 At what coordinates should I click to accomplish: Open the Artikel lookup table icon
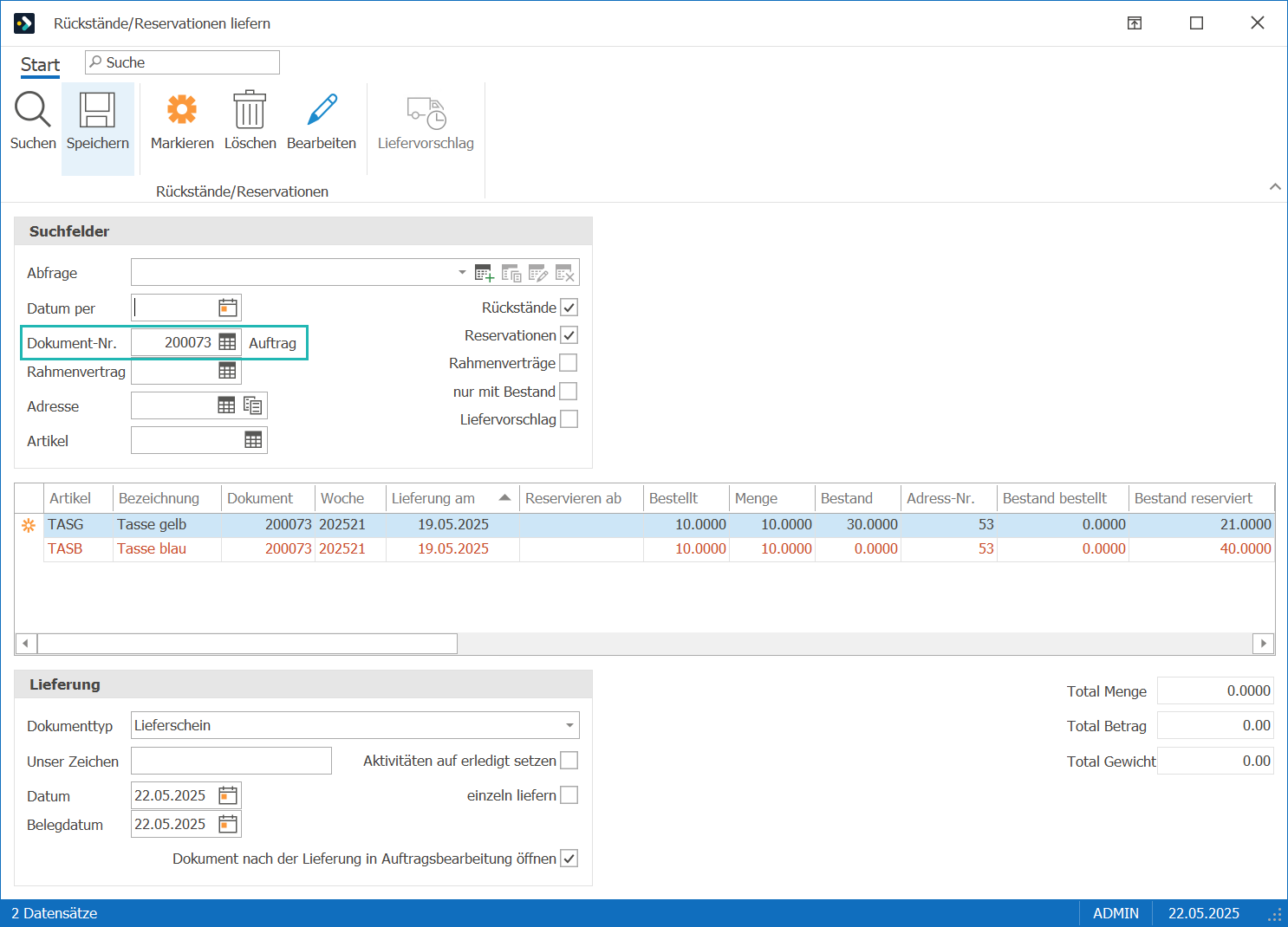coord(253,440)
